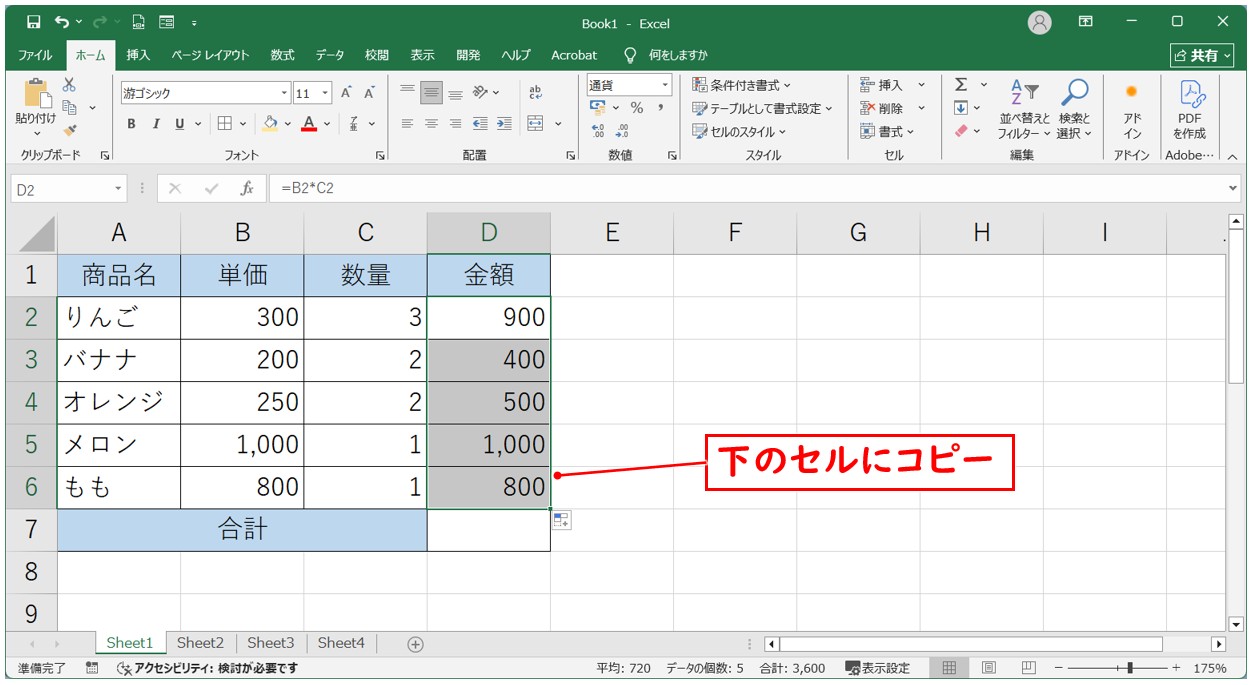Viewport: 1253px width, 685px height.
Task: Open the number format 通貨 dropdown
Action: pyautogui.click(x=665, y=86)
